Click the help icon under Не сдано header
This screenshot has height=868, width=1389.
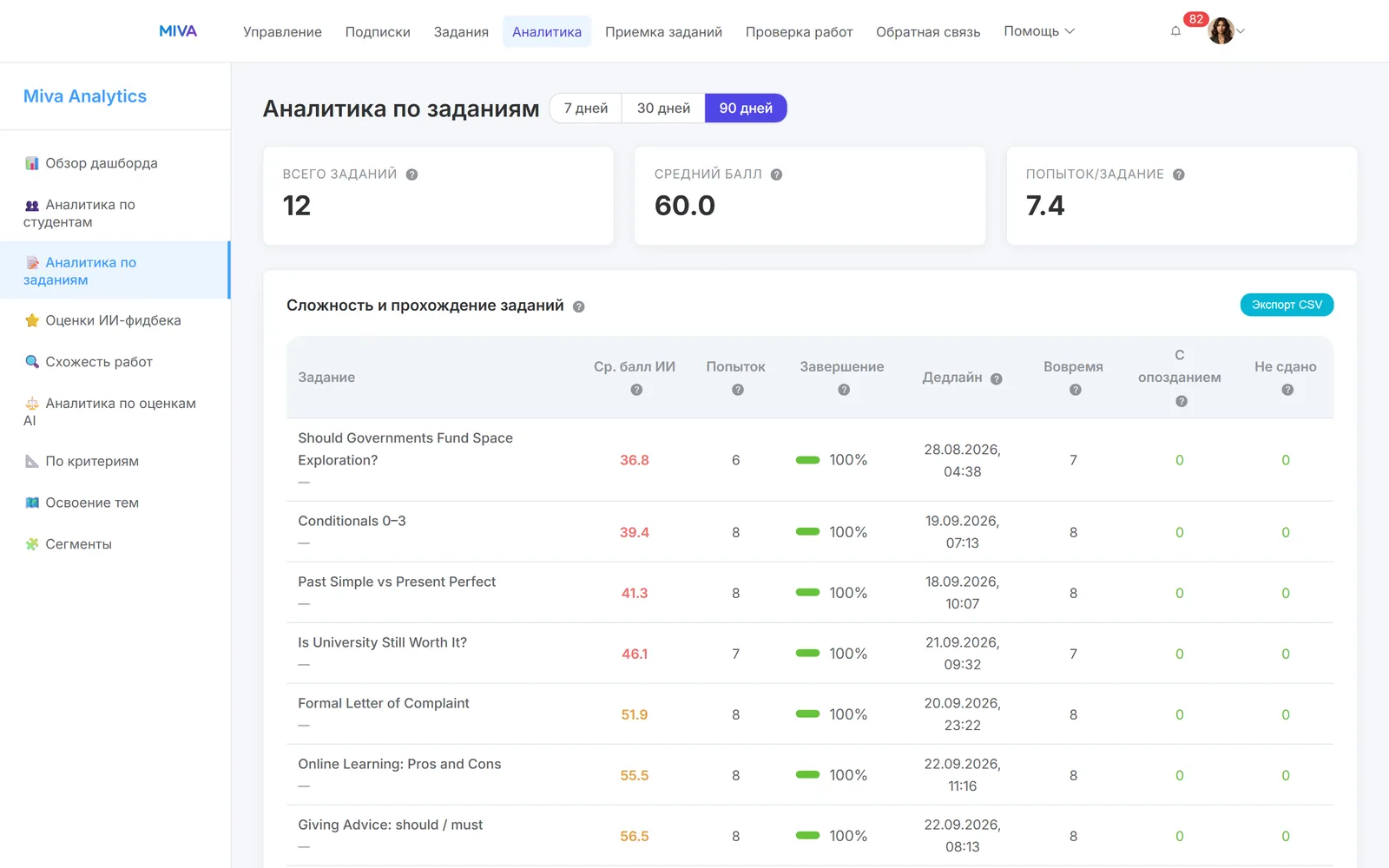1287,390
